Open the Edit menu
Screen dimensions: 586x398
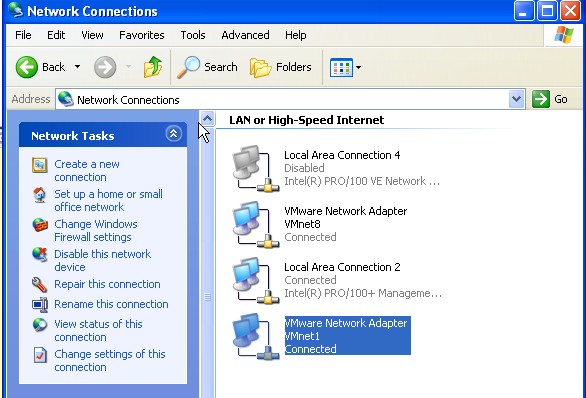point(56,35)
